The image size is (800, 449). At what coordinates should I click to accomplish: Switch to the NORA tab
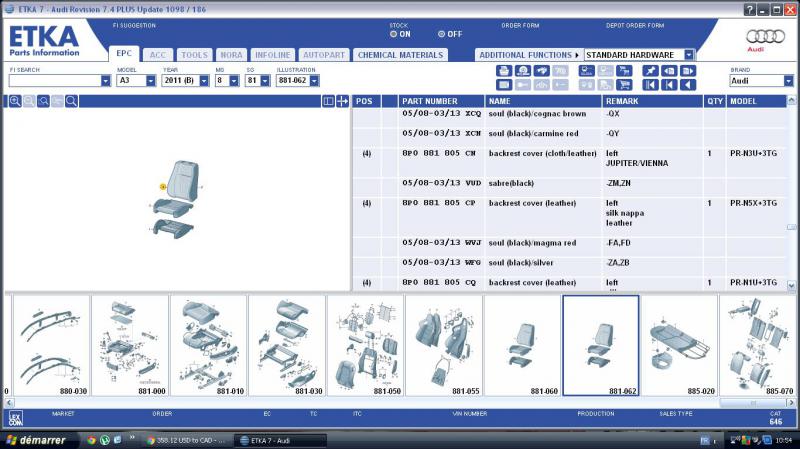[231, 55]
